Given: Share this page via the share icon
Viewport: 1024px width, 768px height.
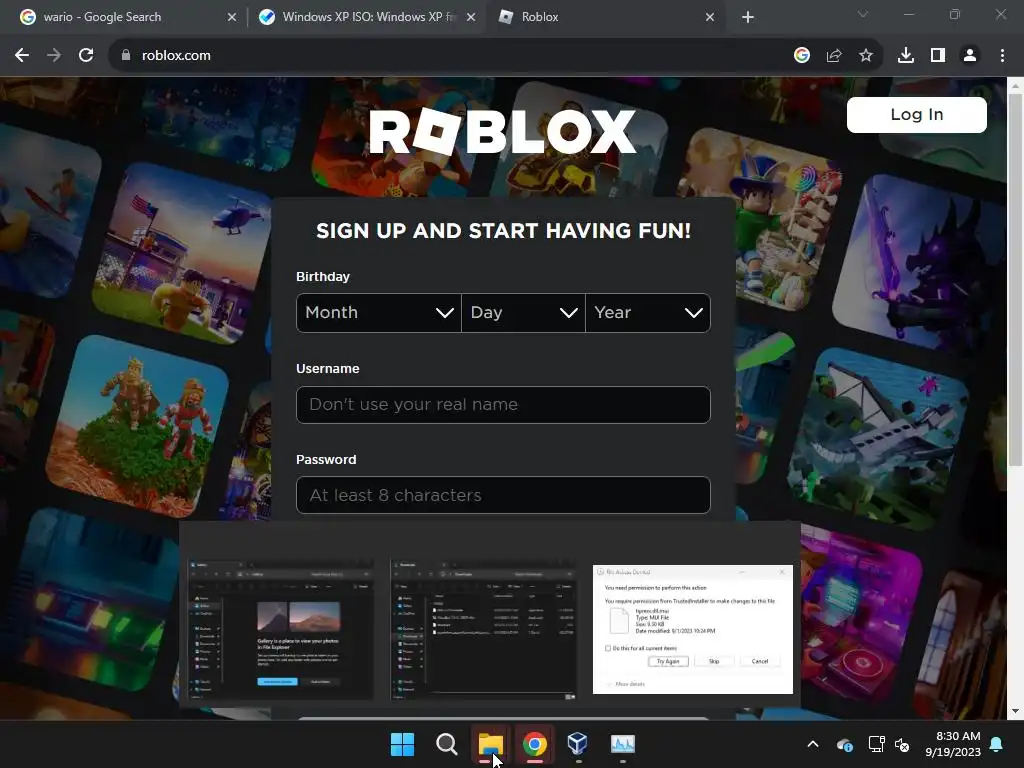Looking at the screenshot, I should (x=834, y=56).
